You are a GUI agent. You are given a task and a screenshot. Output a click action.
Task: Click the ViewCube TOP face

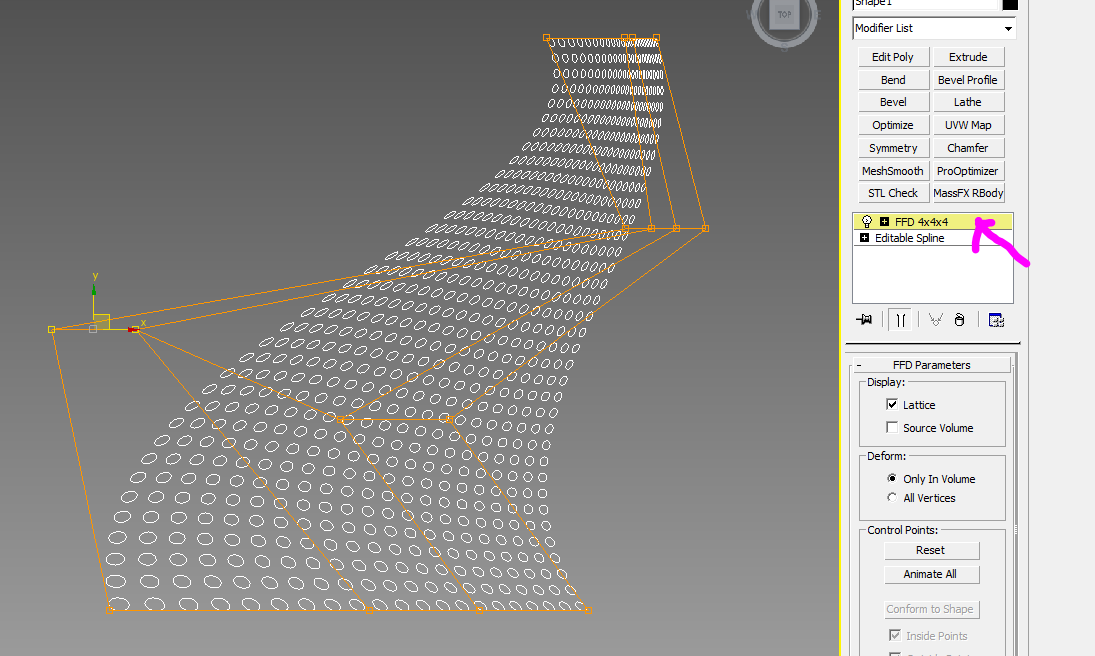(784, 15)
